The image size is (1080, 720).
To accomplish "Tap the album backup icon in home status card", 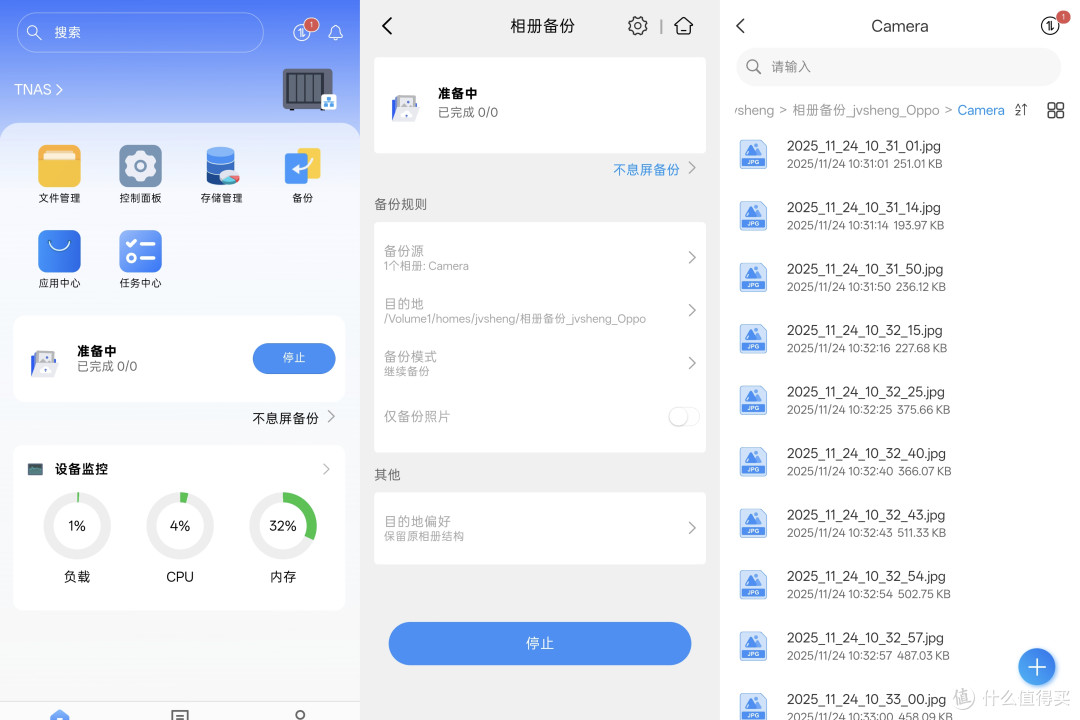I will (x=44, y=362).
